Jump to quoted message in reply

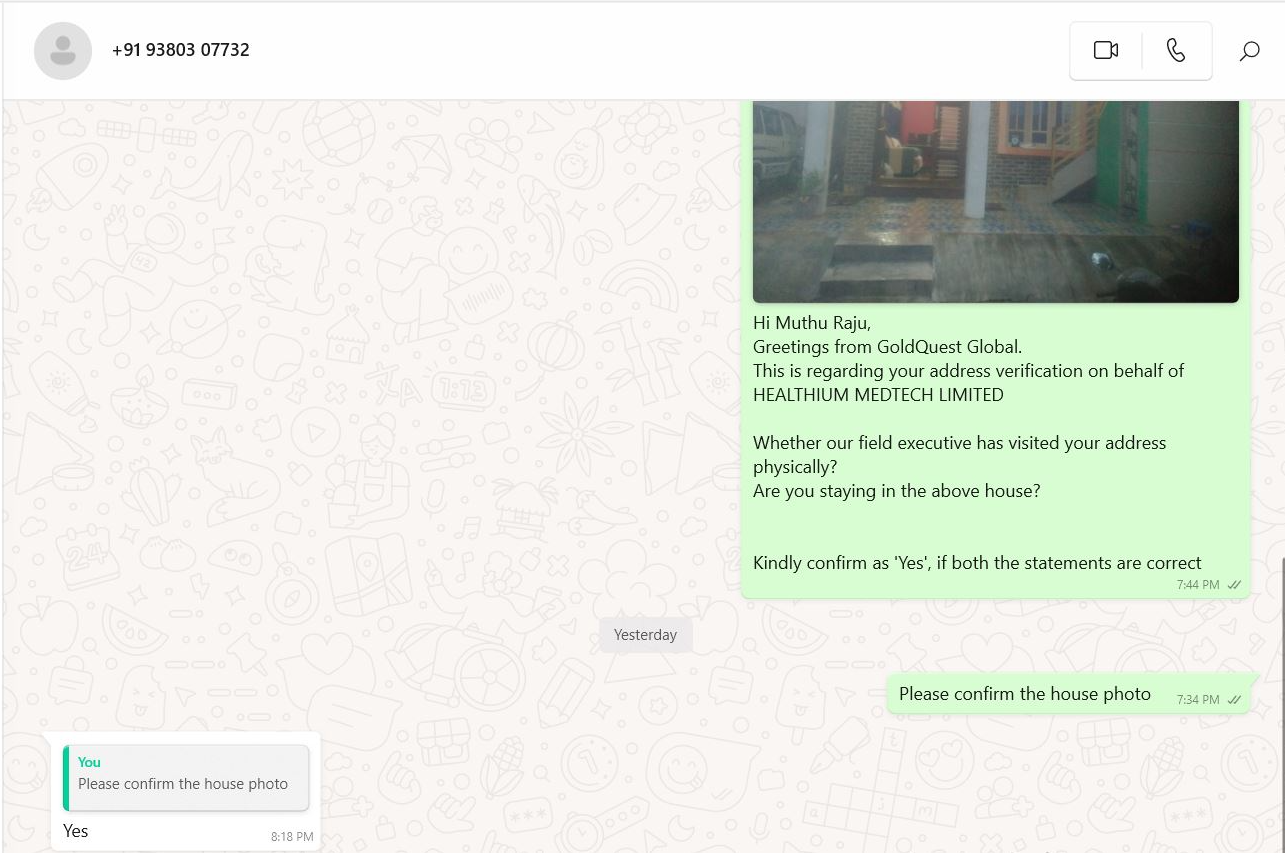pyautogui.click(x=186, y=776)
